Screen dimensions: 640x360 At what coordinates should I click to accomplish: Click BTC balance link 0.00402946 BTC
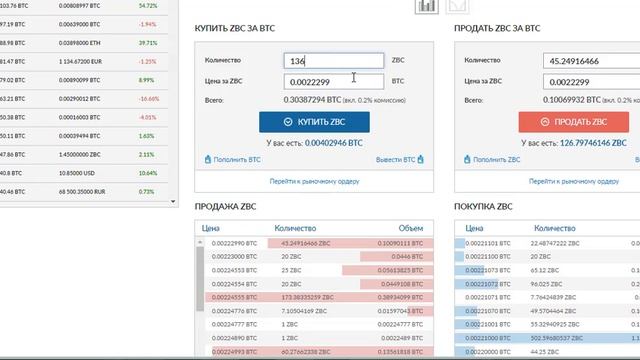[333, 143]
